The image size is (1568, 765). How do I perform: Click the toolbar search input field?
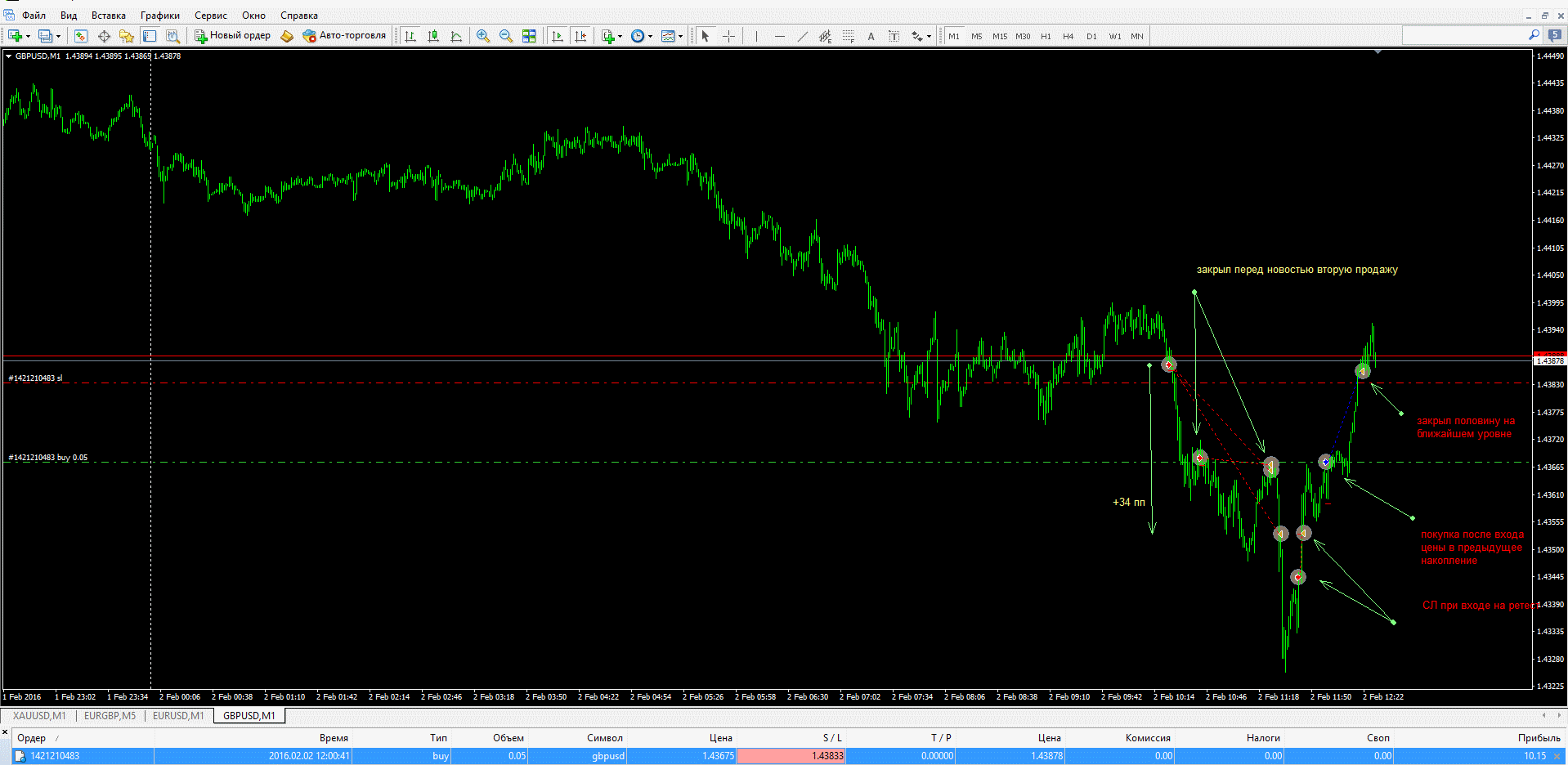[1464, 35]
